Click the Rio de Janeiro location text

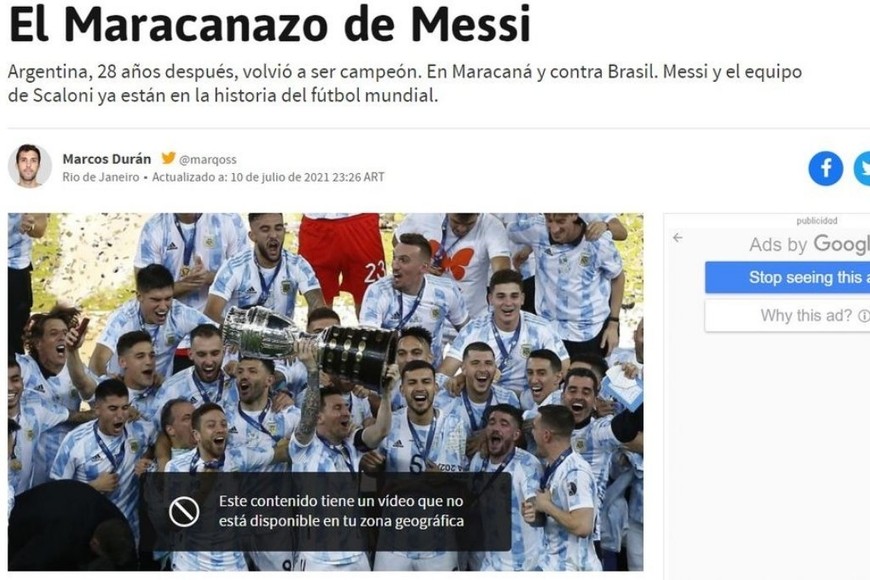(x=100, y=177)
